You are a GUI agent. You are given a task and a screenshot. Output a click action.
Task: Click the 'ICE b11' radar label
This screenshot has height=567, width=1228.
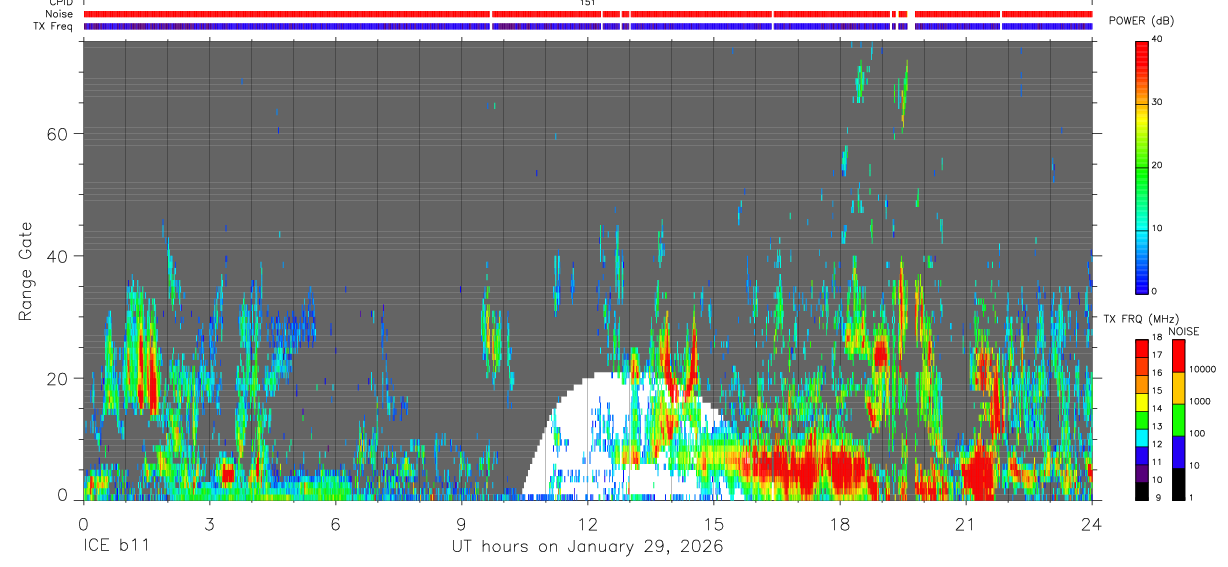point(115,547)
